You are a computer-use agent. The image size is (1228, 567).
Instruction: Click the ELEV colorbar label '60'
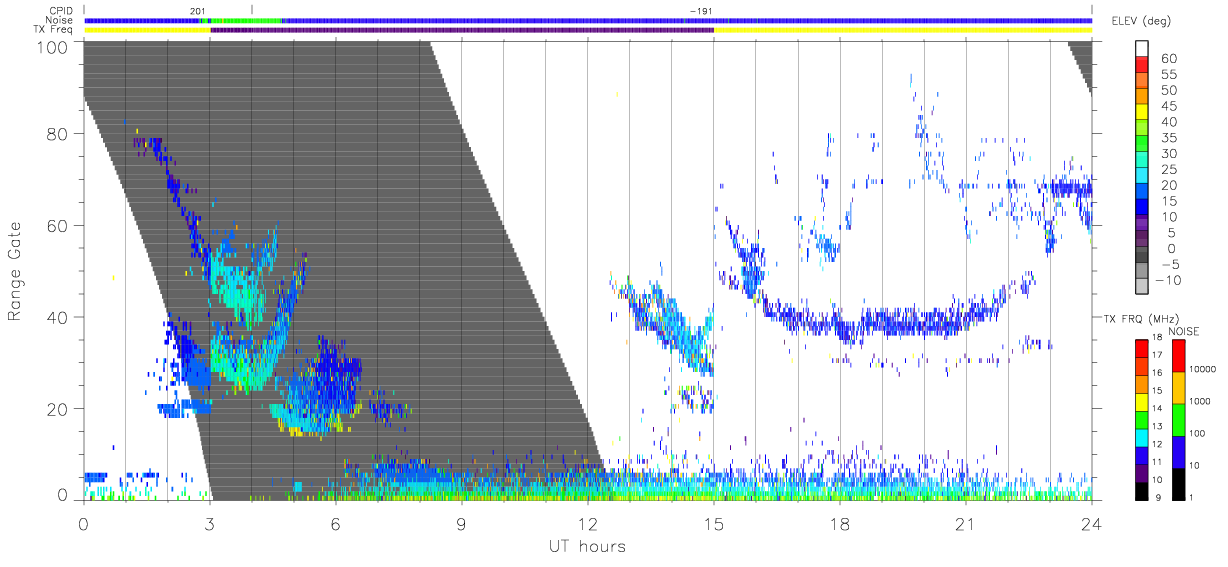click(x=1169, y=57)
